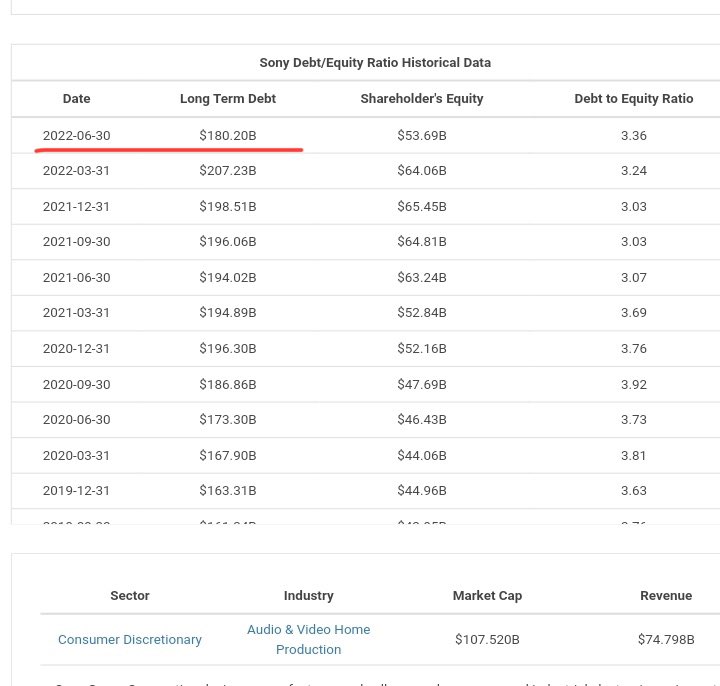Click the ratio value 3.24
The width and height of the screenshot is (720, 686).
point(634,171)
